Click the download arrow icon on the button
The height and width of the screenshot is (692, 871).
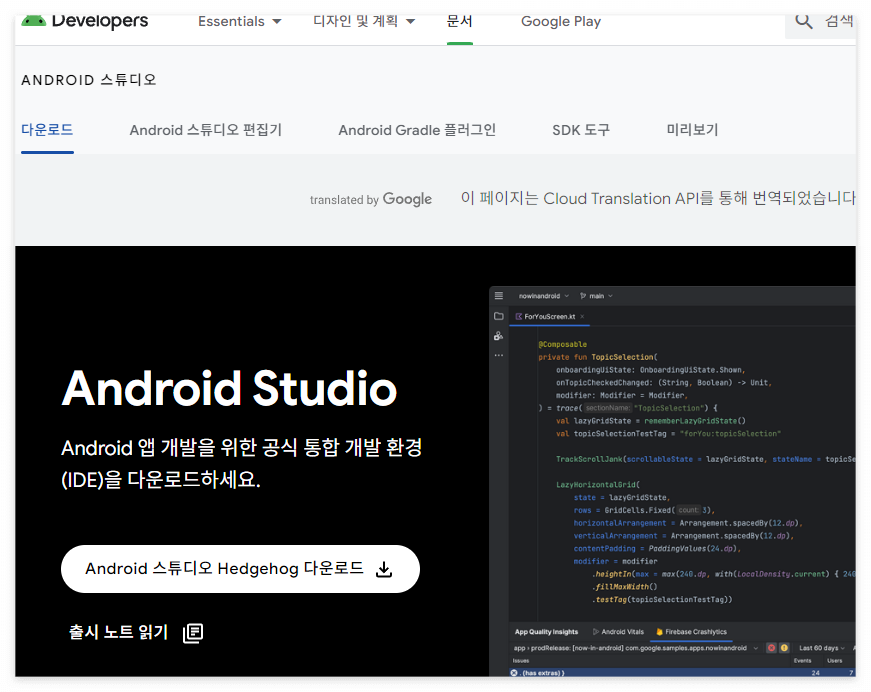[384, 569]
